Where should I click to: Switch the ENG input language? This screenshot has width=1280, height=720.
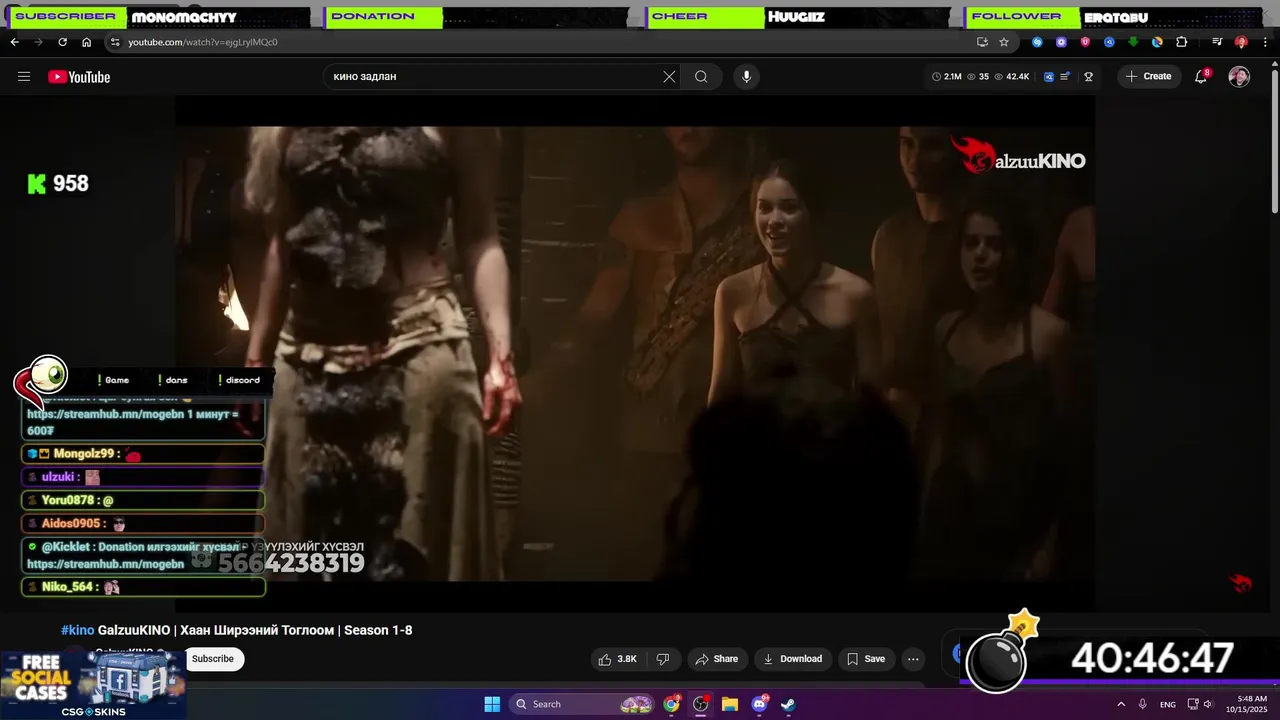point(1168,704)
